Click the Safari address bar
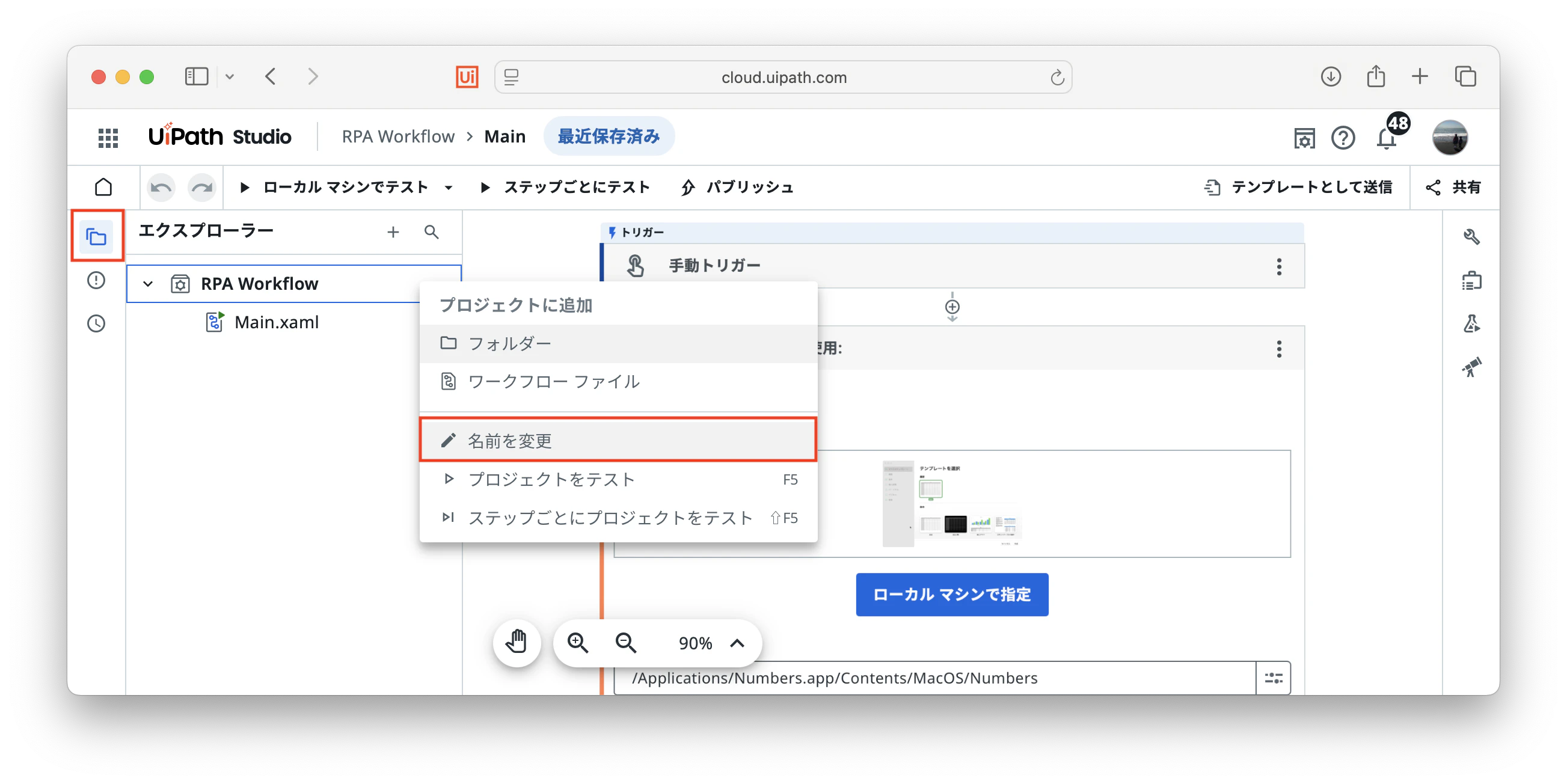Image resolution: width=1567 pixels, height=784 pixels. coord(783,77)
